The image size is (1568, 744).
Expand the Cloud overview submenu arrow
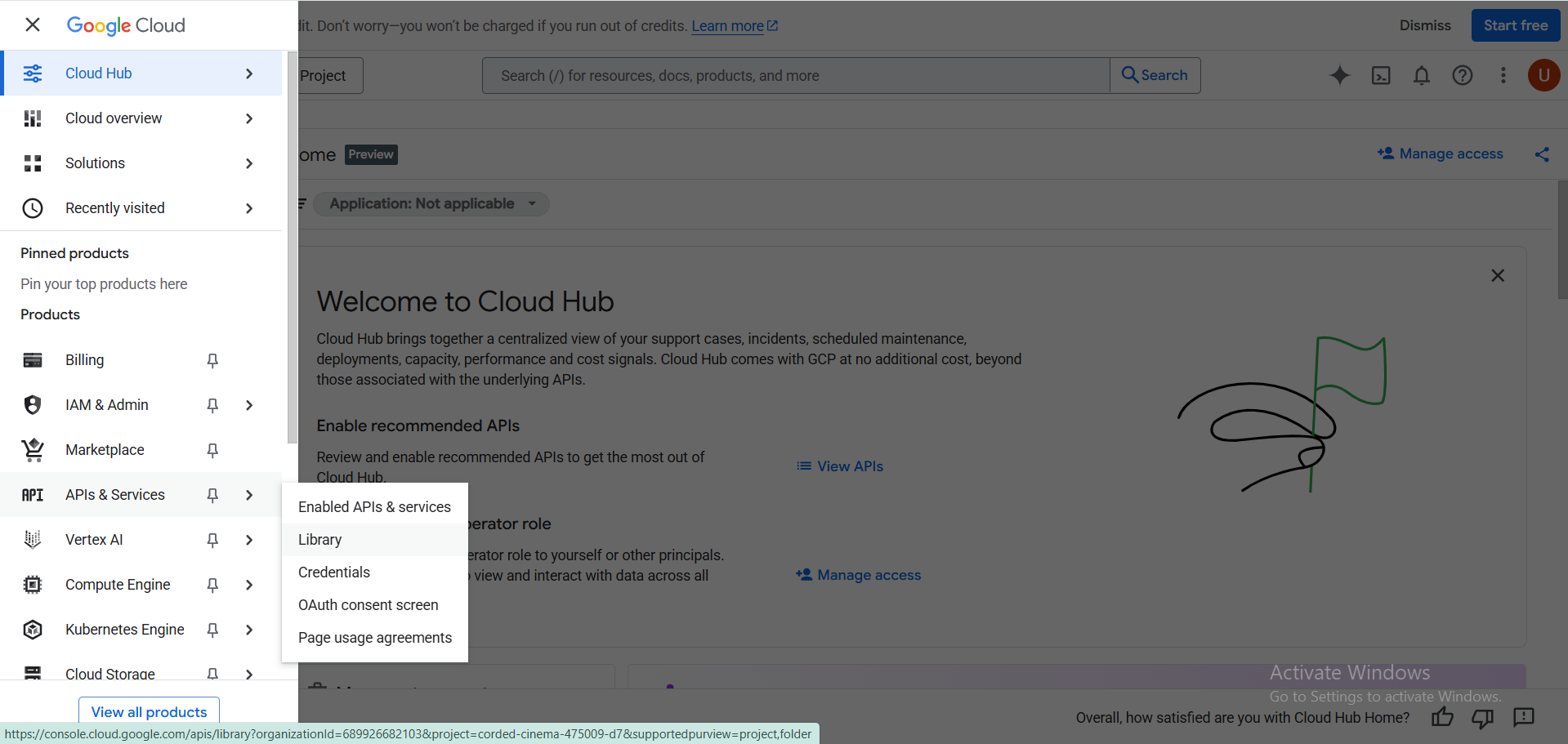[249, 118]
